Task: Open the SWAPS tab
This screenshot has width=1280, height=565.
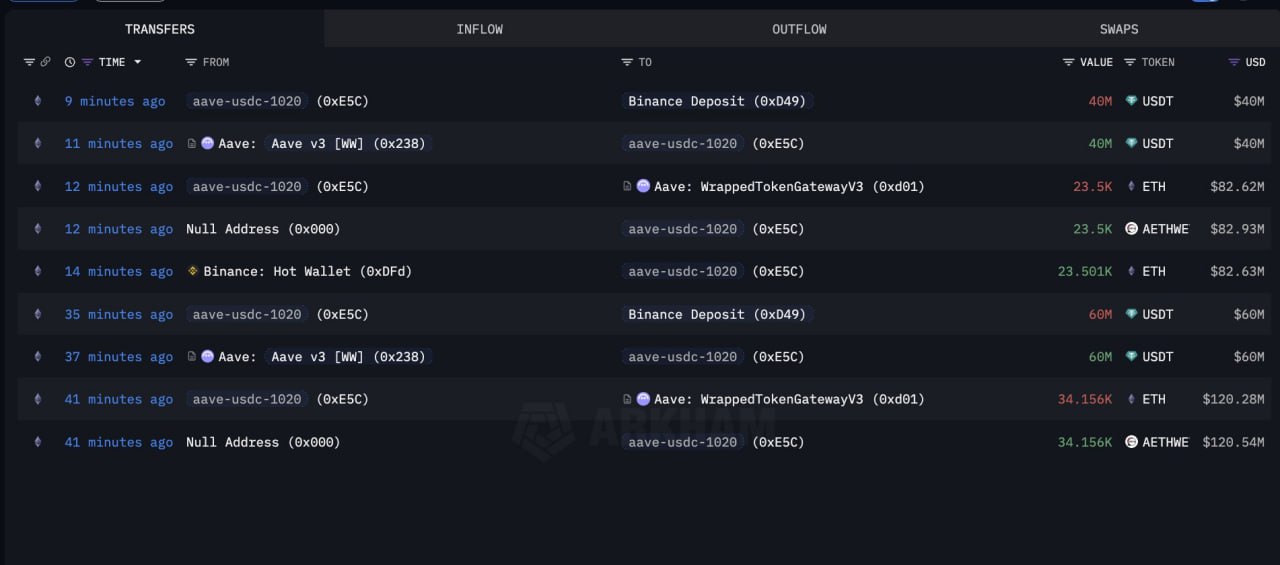Action: point(1118,29)
